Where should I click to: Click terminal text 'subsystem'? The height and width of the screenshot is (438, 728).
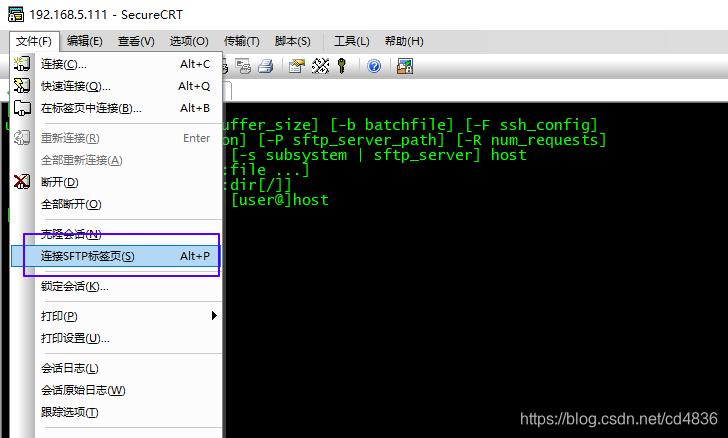[306, 155]
